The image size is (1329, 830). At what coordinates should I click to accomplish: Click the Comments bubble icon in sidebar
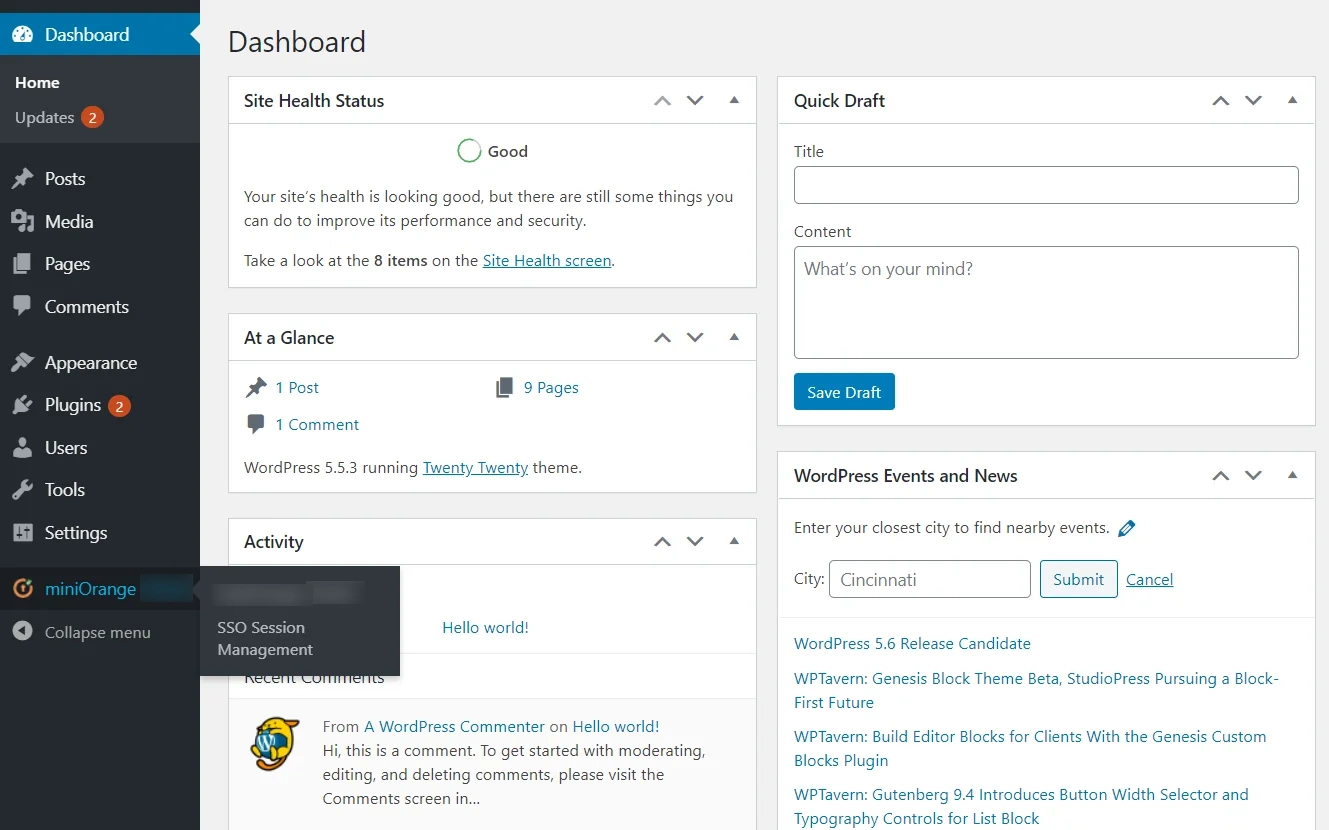tap(22, 306)
